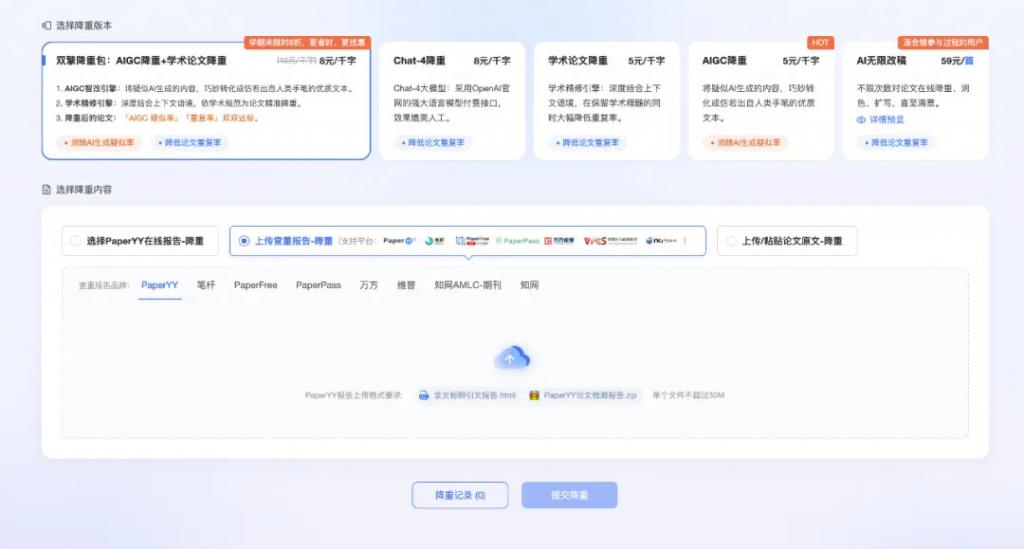The image size is (1024, 549).
Task: Select the Chat-4降重 version card
Action: pyautogui.click(x=452, y=100)
